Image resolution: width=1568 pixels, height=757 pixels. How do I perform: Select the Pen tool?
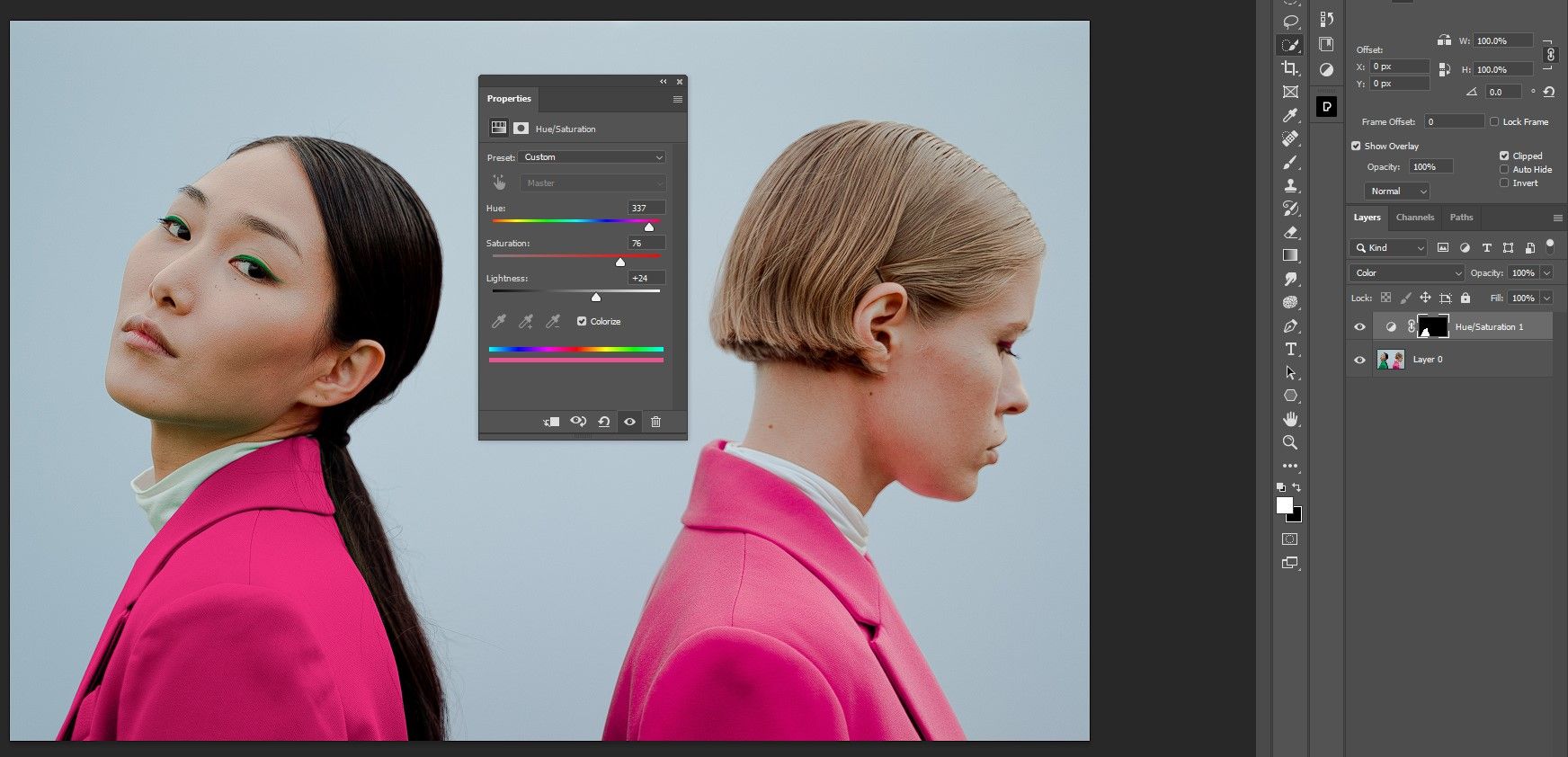click(x=1290, y=325)
